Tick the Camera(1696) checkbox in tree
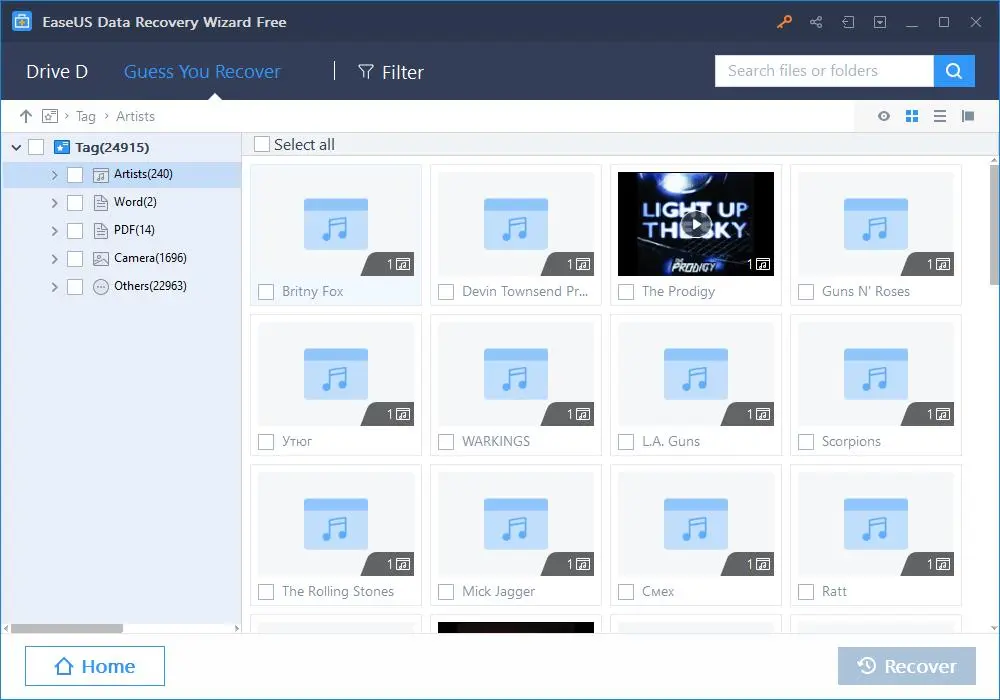This screenshot has width=1000, height=700. [x=75, y=259]
